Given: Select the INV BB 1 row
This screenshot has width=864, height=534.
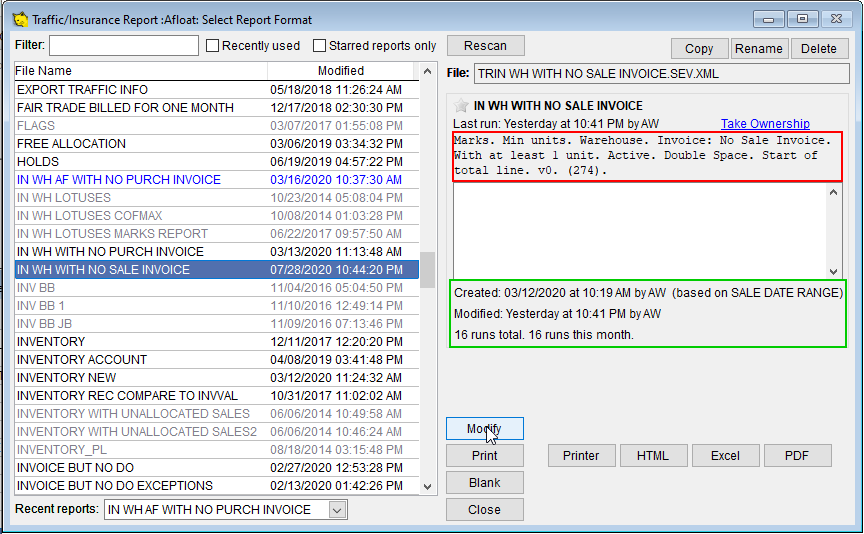Looking at the screenshot, I should 217,305.
